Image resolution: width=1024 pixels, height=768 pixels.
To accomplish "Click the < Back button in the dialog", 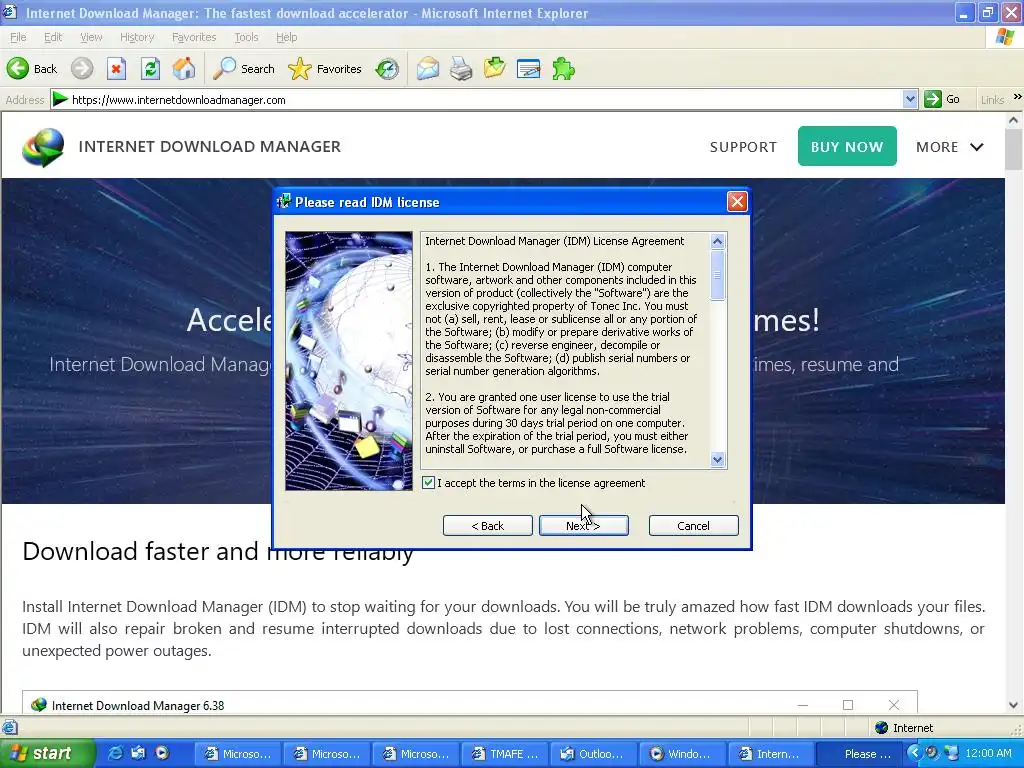I will (488, 526).
